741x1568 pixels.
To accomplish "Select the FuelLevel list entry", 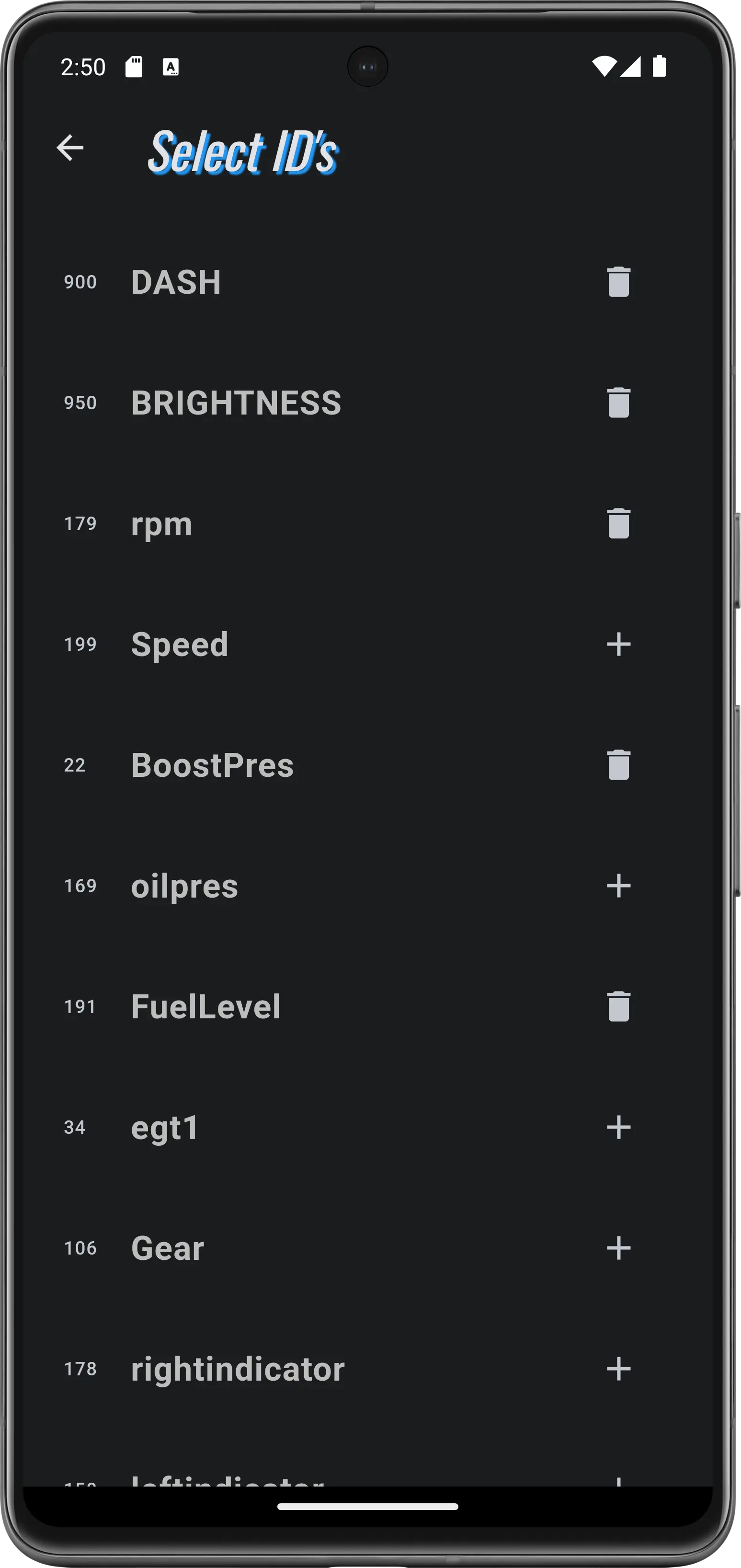I will (x=205, y=1006).
